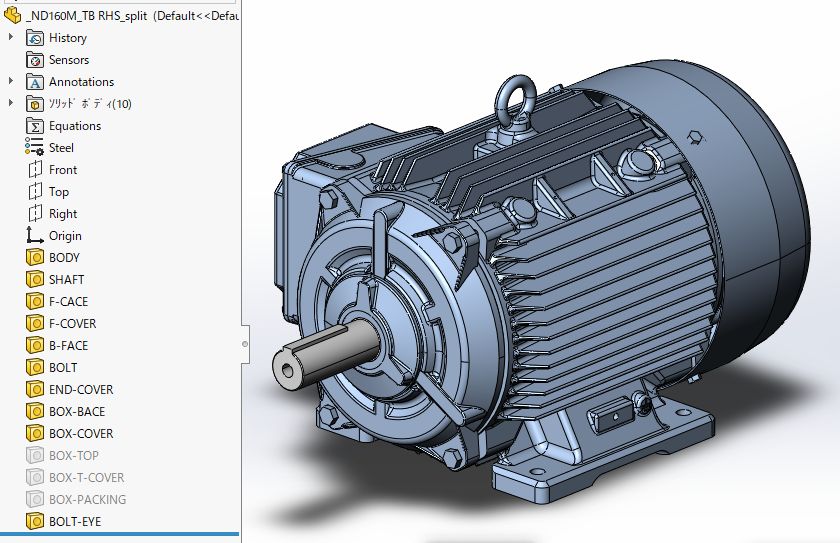Image resolution: width=840 pixels, height=543 pixels.
Task: Click the Origin icon
Action: click(x=35, y=236)
